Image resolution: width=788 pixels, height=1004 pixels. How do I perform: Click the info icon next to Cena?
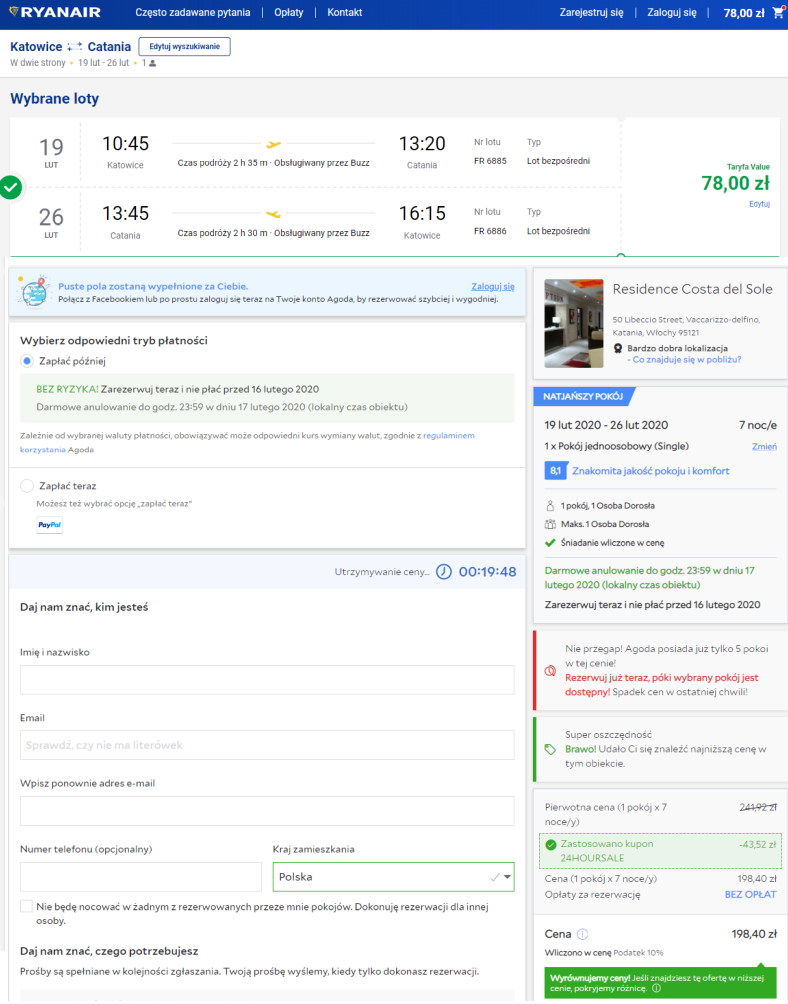583,934
